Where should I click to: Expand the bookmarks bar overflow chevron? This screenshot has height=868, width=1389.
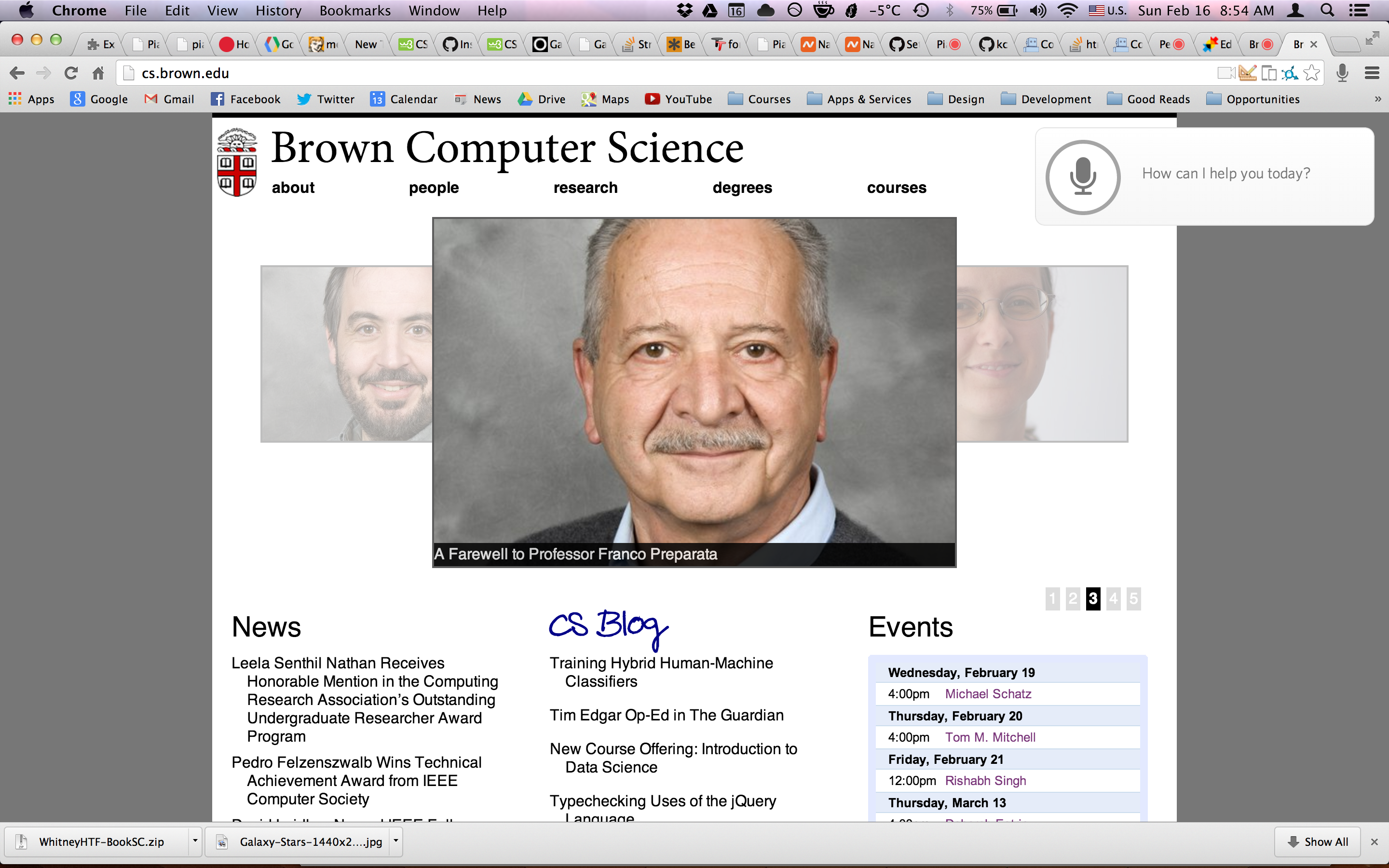pyautogui.click(x=1377, y=99)
